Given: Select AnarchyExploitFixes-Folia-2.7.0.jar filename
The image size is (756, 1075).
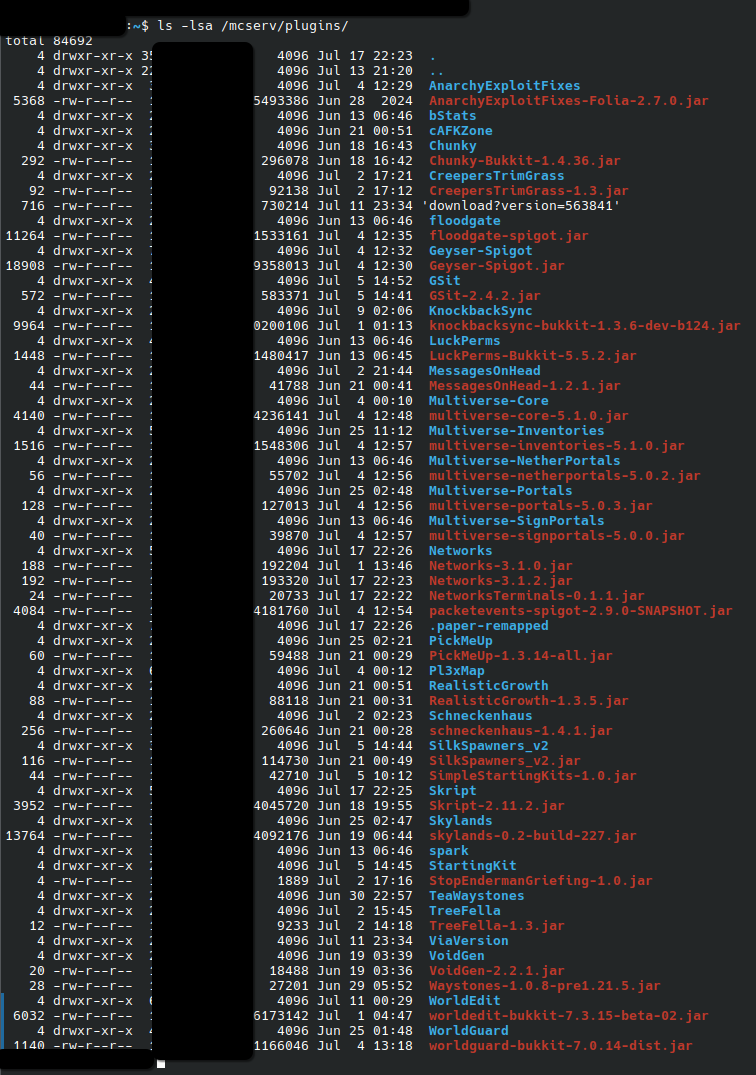Looking at the screenshot, I should pos(569,101).
